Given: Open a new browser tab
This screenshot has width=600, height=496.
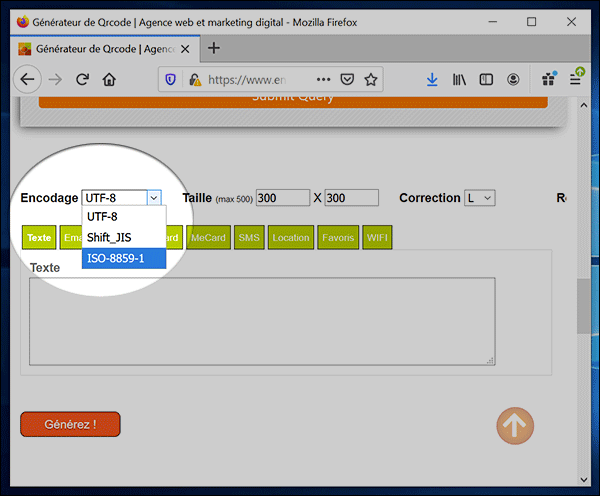Looking at the screenshot, I should coord(213,48).
